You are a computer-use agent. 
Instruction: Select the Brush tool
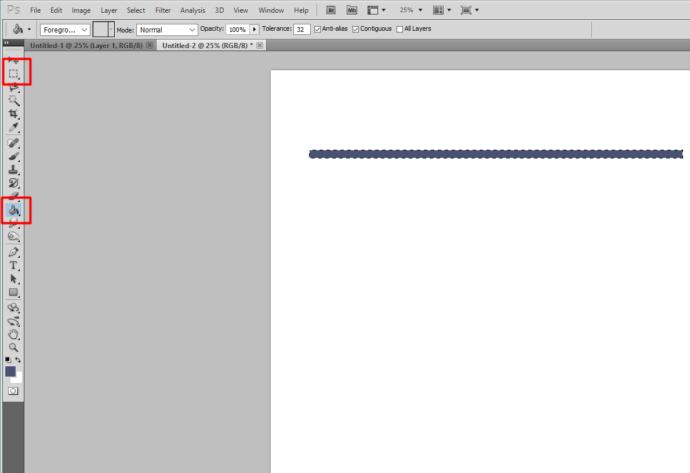(13, 156)
